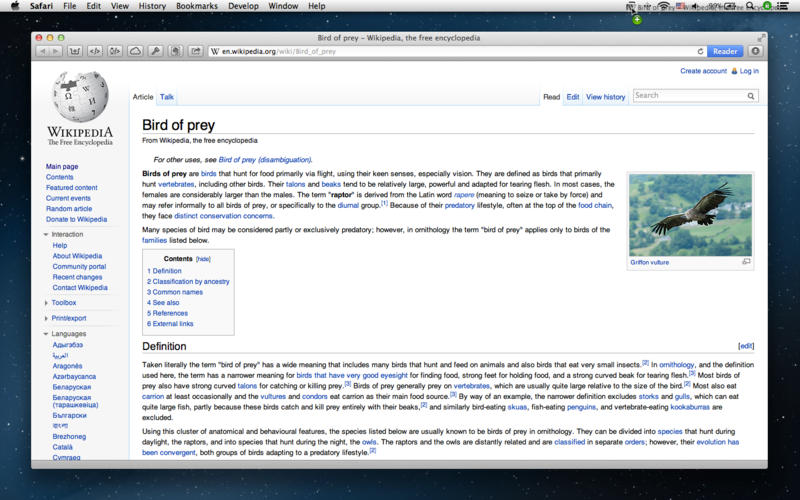Select the Read tab

[552, 97]
